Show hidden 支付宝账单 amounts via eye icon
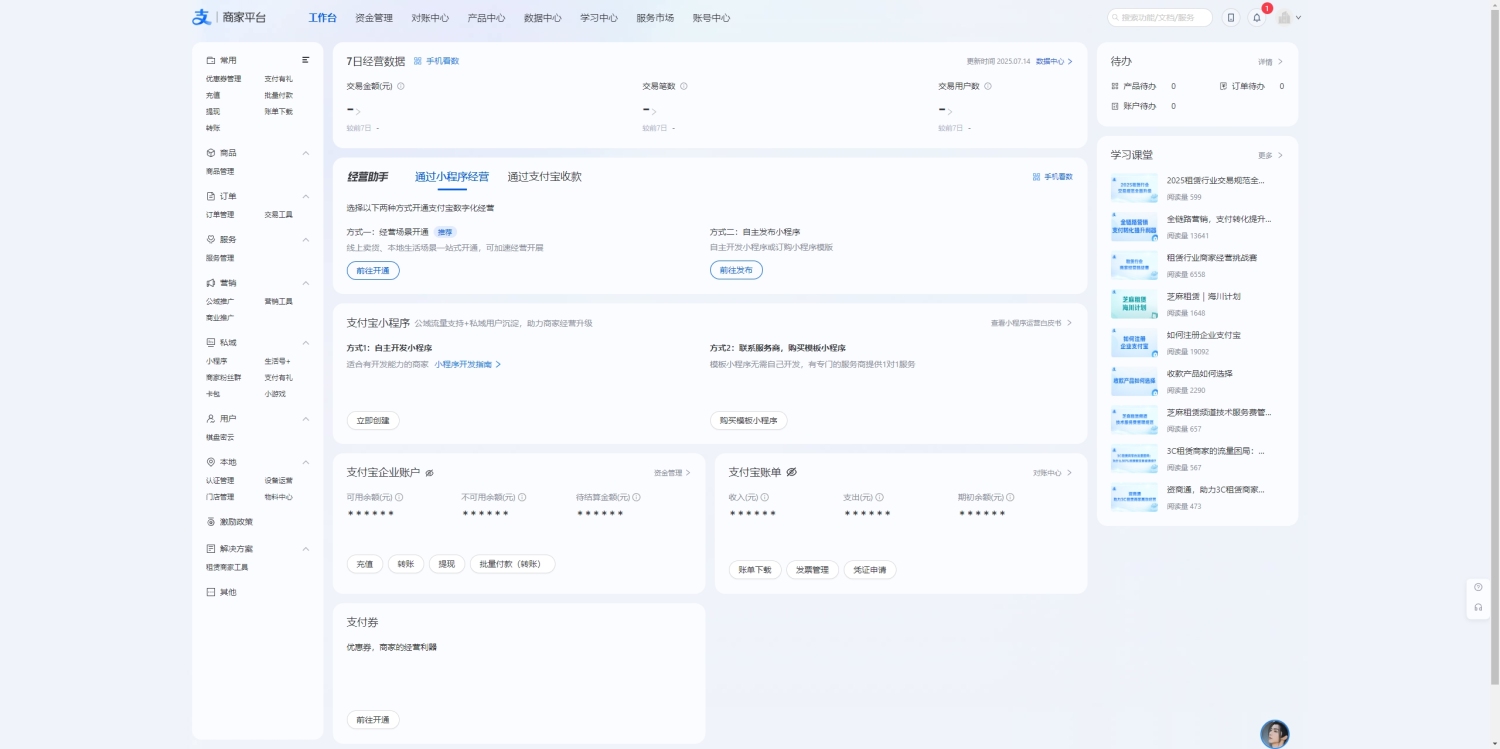This screenshot has width=1500, height=749. pyautogui.click(x=791, y=472)
